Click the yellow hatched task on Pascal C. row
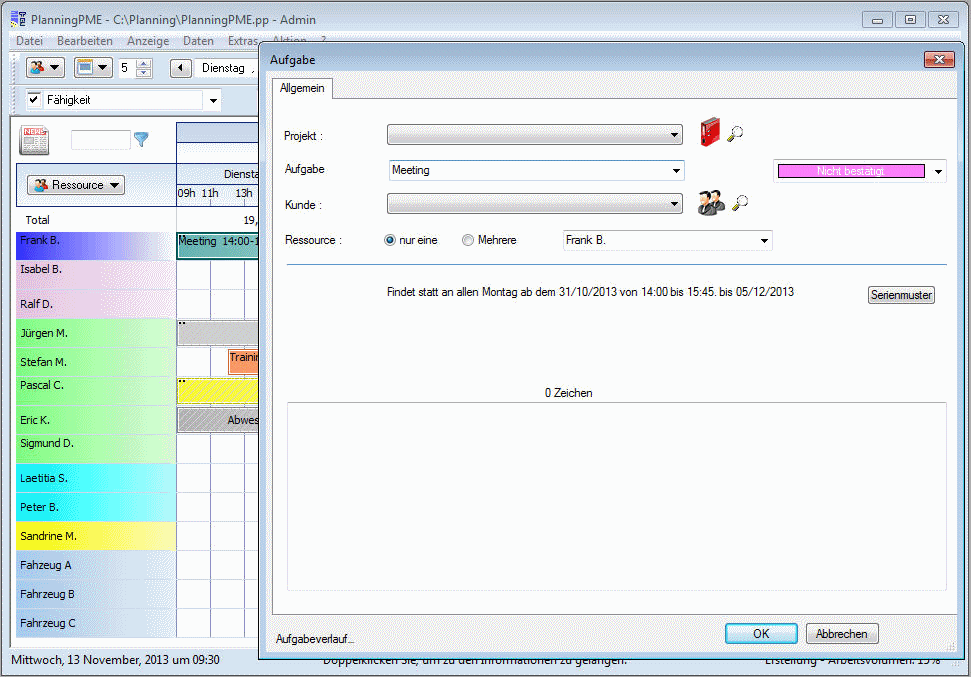 (217, 390)
